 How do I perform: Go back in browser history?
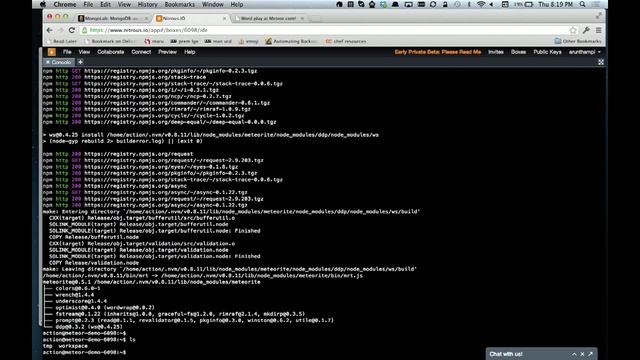point(49,30)
